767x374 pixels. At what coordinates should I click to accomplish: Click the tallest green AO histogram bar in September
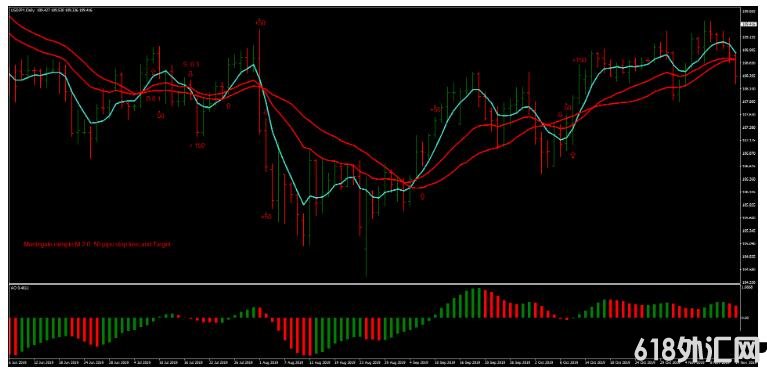point(478,303)
